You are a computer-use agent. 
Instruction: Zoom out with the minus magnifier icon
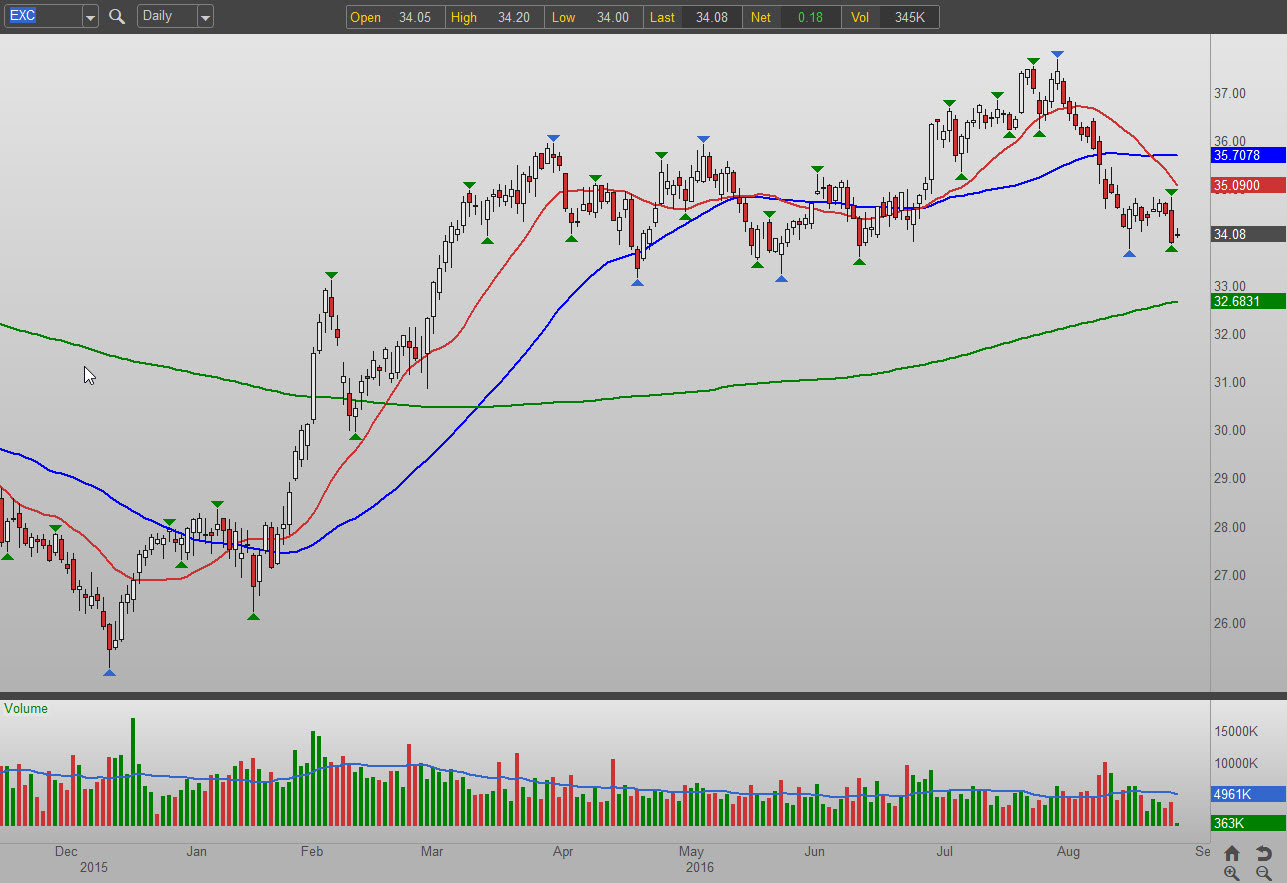[x=1264, y=873]
